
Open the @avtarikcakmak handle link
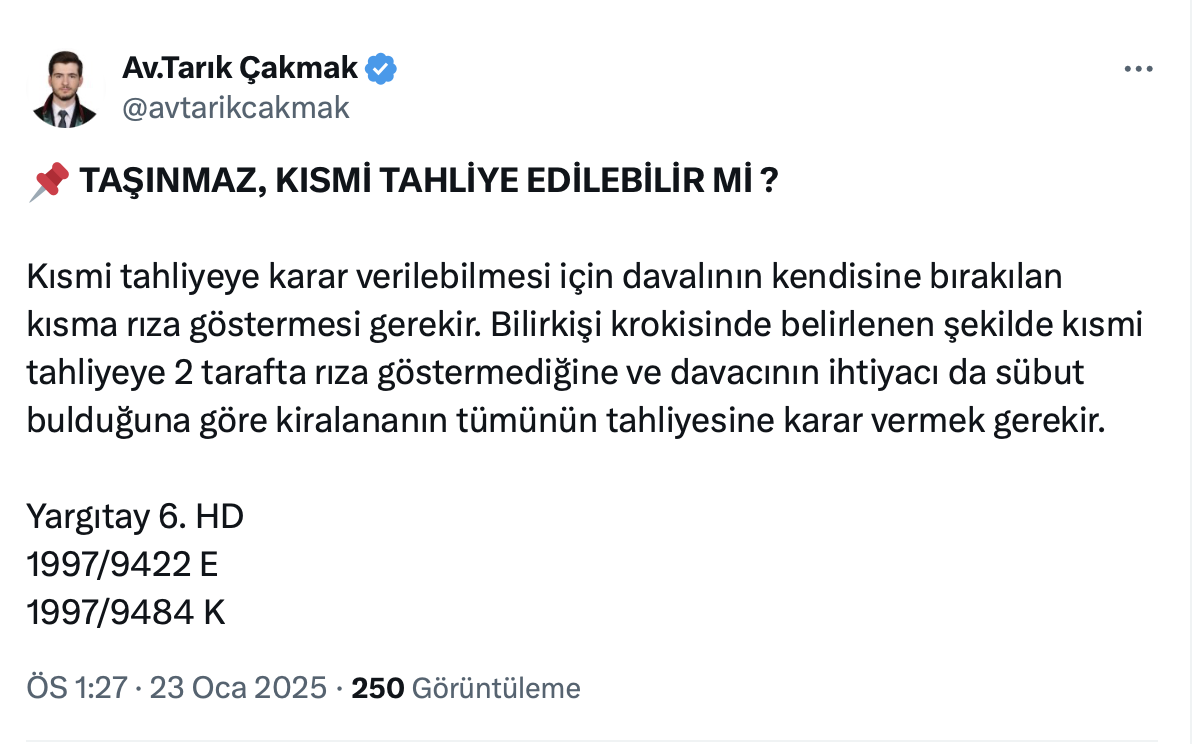pyautogui.click(x=236, y=107)
